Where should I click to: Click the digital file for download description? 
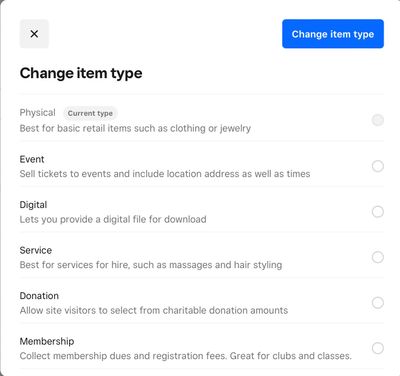coord(113,219)
